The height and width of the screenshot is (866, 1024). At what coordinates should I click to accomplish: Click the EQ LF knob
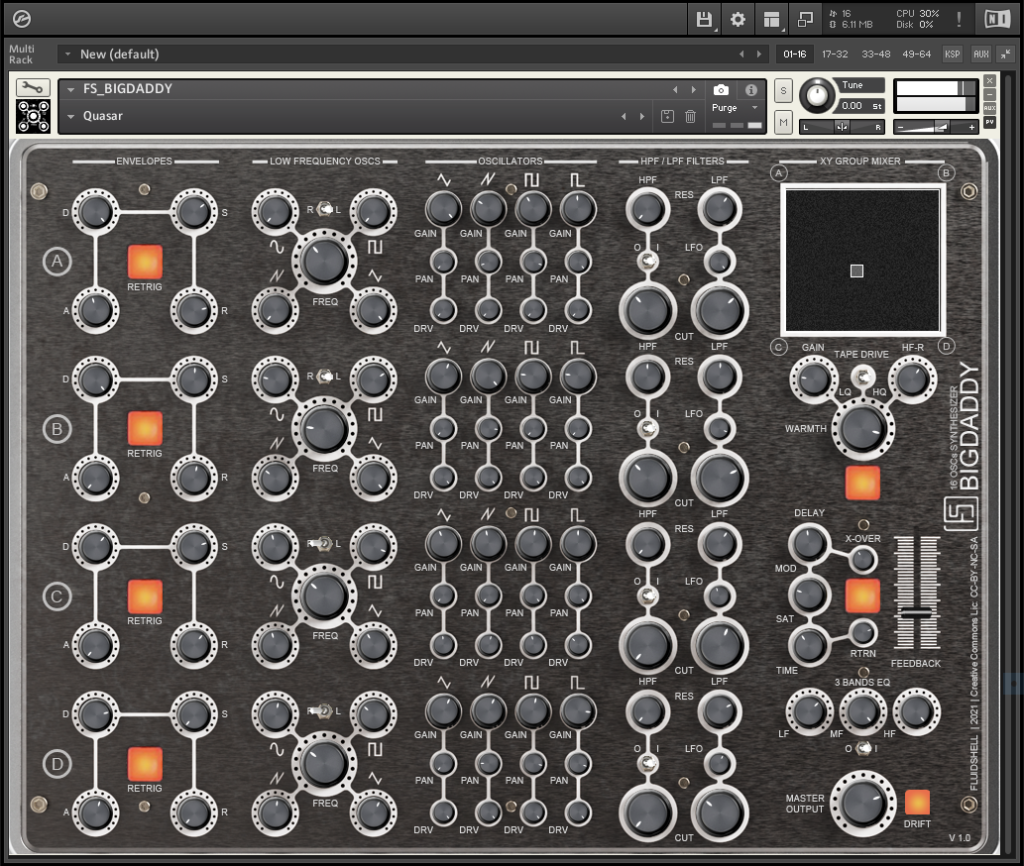[x=810, y=712]
